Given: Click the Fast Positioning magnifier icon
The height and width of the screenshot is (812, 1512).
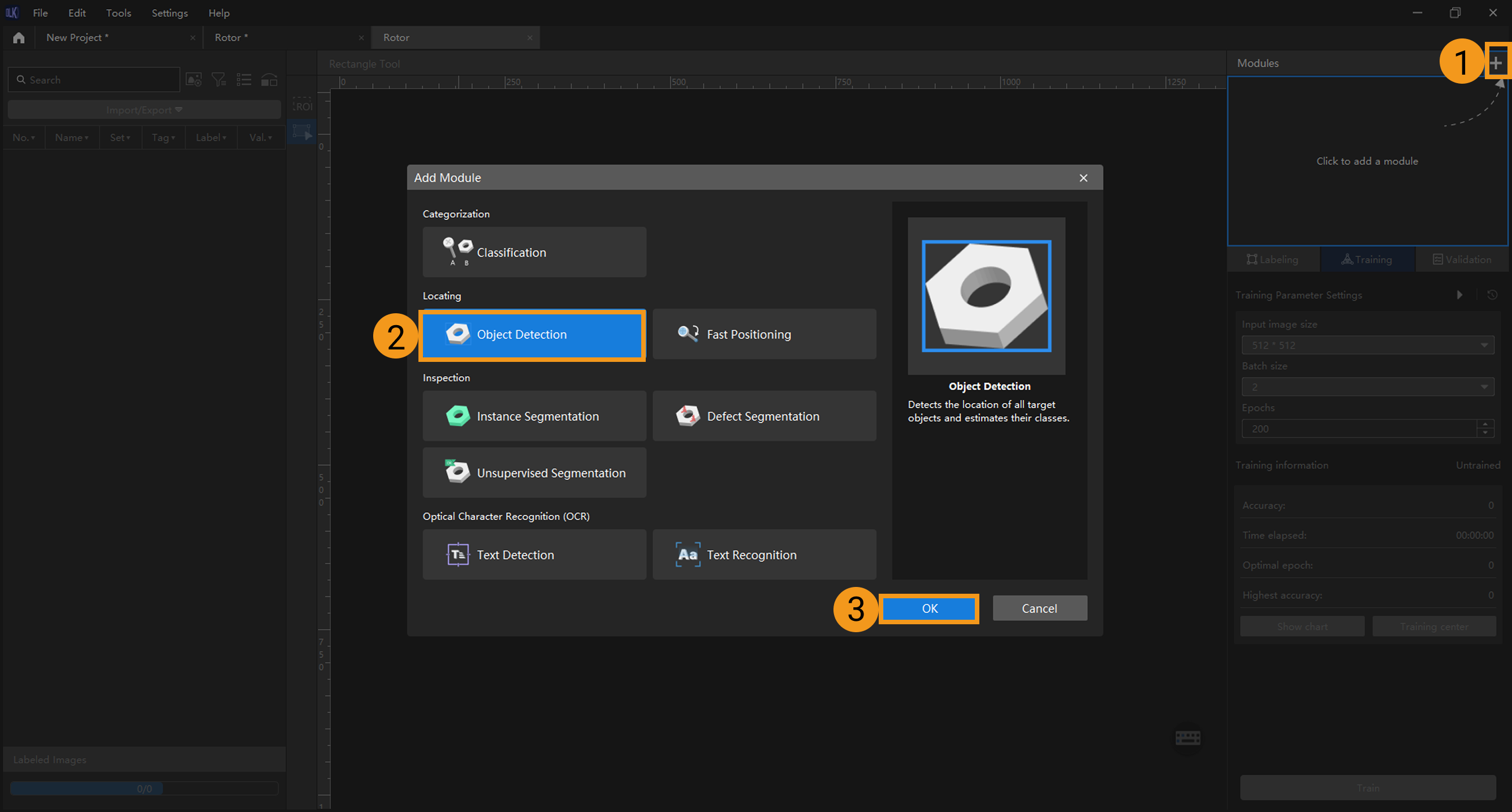Looking at the screenshot, I should pos(688,334).
